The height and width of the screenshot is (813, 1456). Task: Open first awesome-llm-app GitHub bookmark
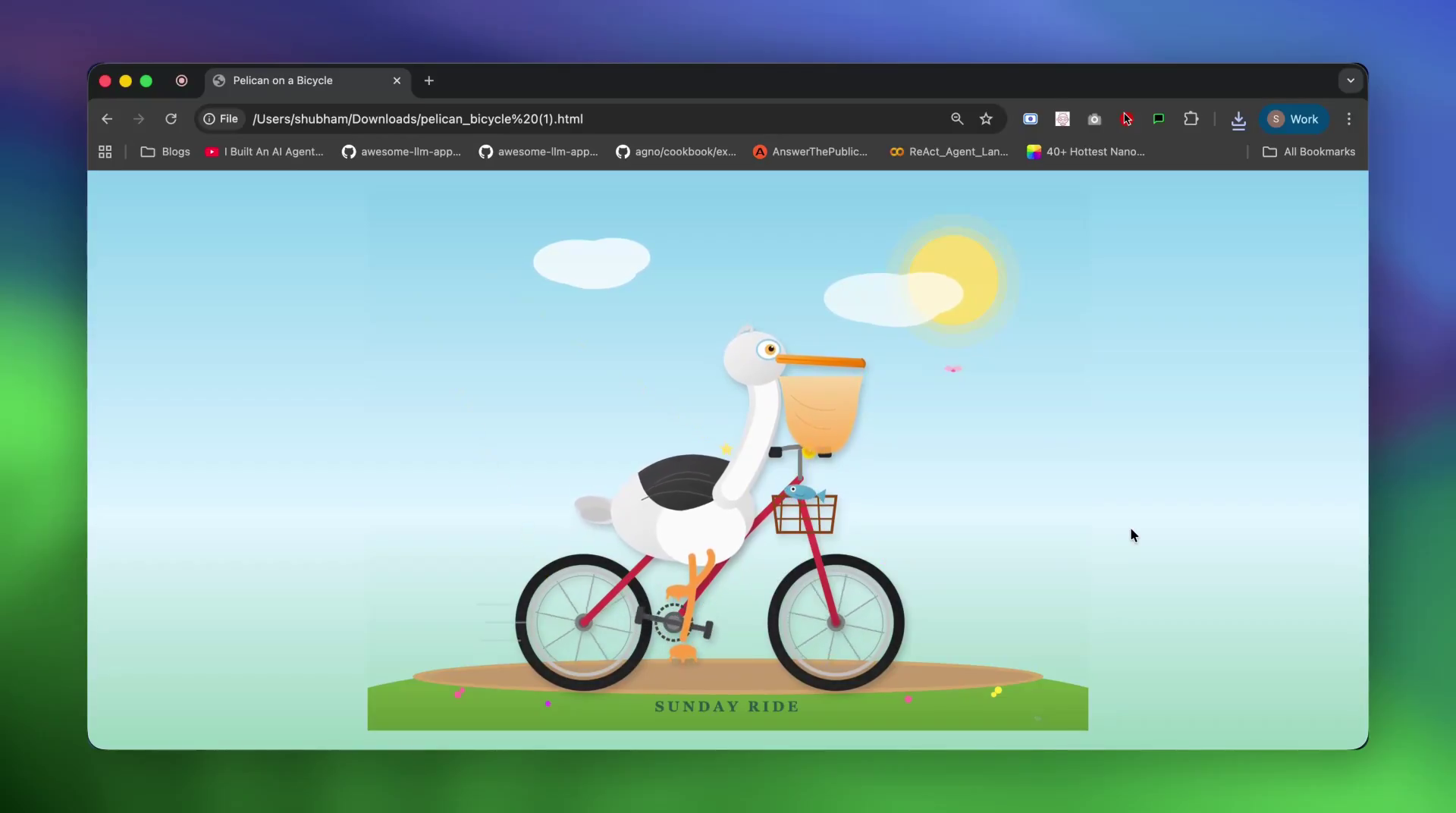401,152
